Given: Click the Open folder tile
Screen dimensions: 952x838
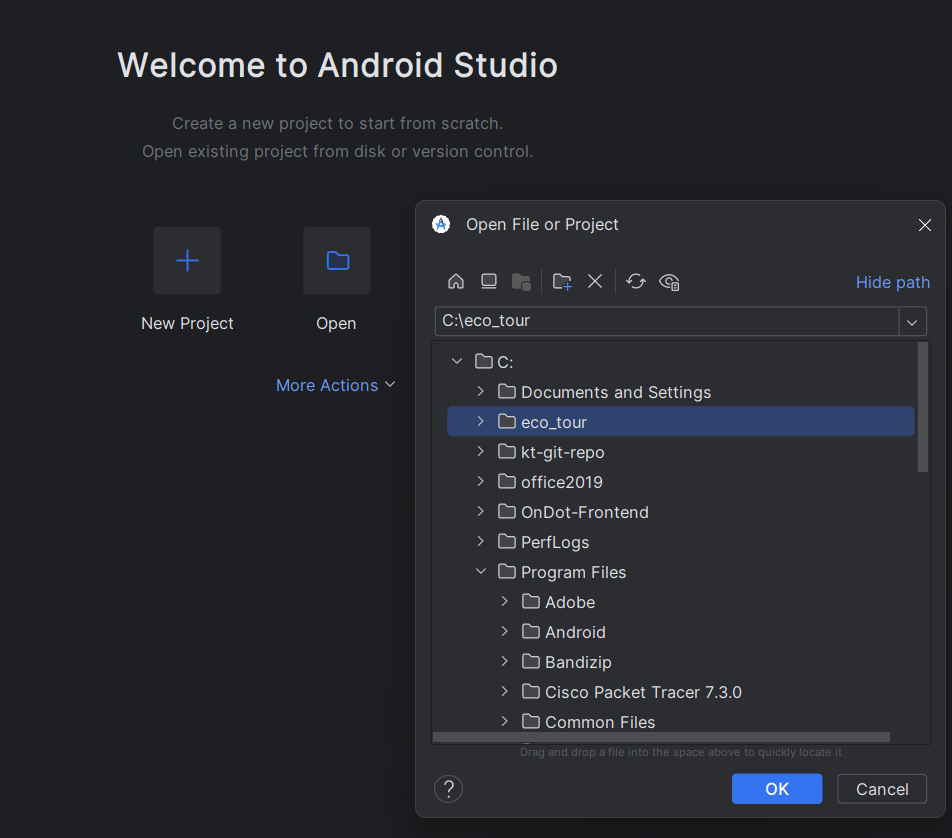Looking at the screenshot, I should [337, 261].
